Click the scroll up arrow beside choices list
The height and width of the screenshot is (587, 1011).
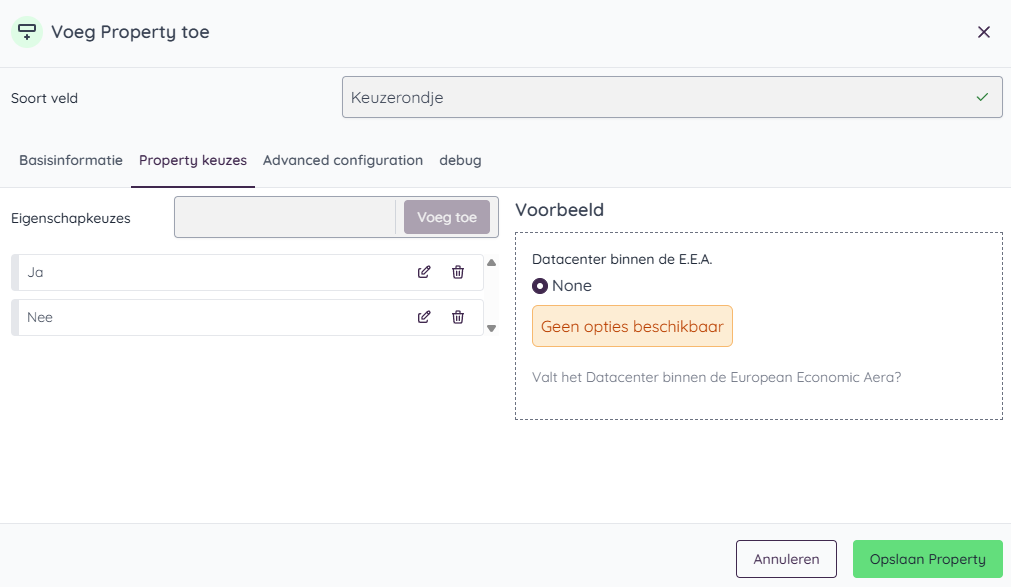point(491,263)
